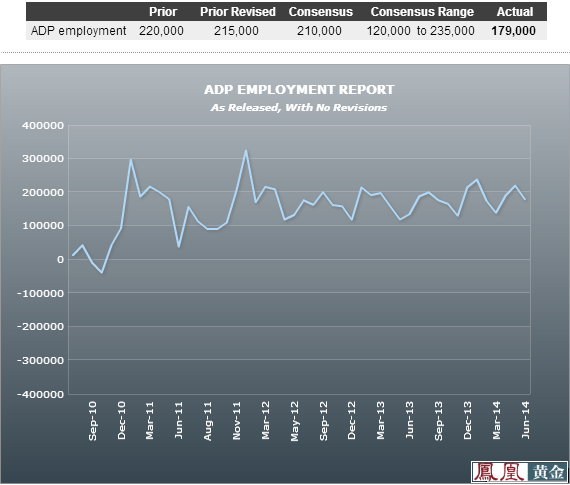Viewport: 570px width, 485px height.
Task: Click the Mar-11 x-axis label
Action: pyautogui.click(x=150, y=420)
